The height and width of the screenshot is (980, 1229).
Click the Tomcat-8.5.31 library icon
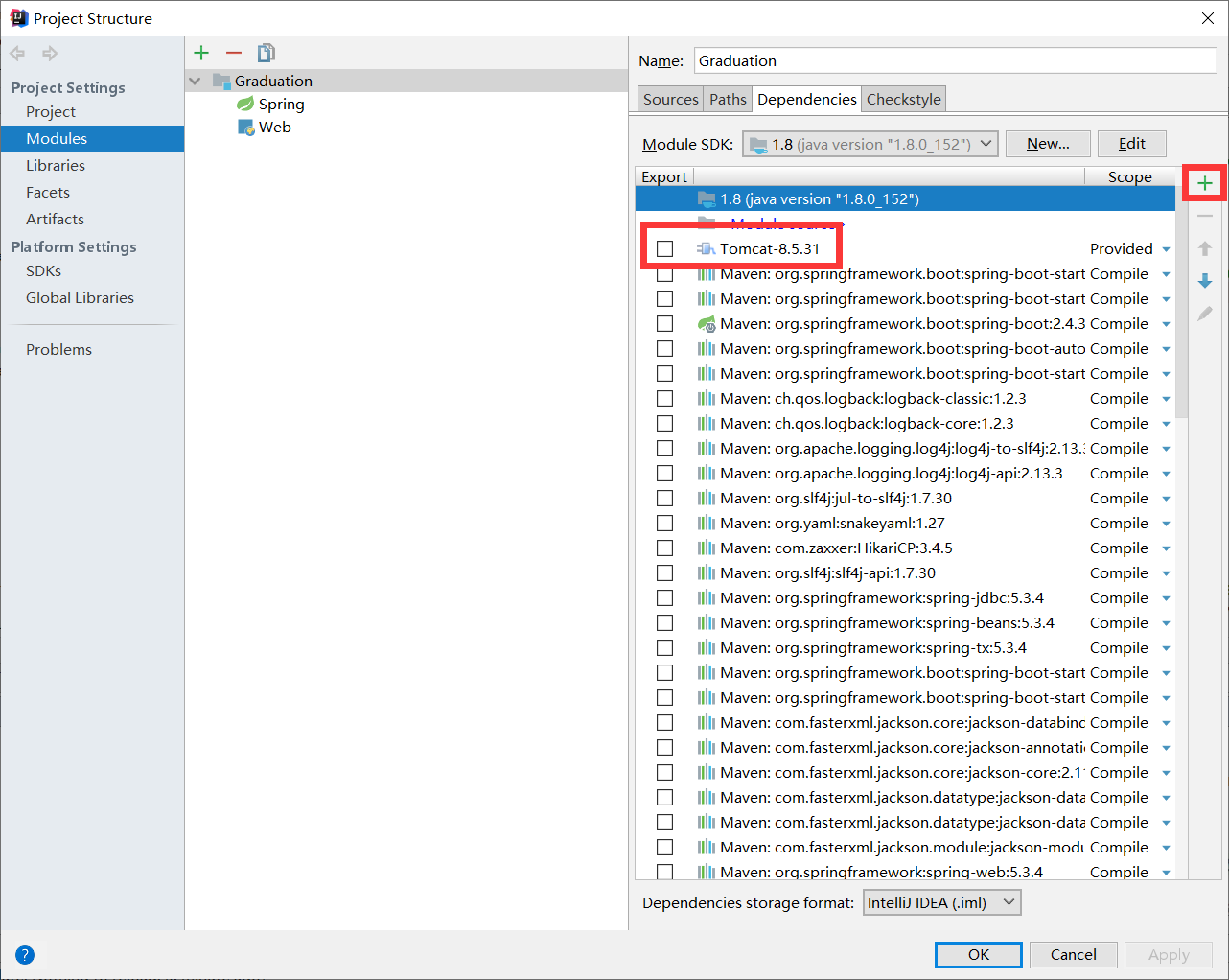point(706,248)
